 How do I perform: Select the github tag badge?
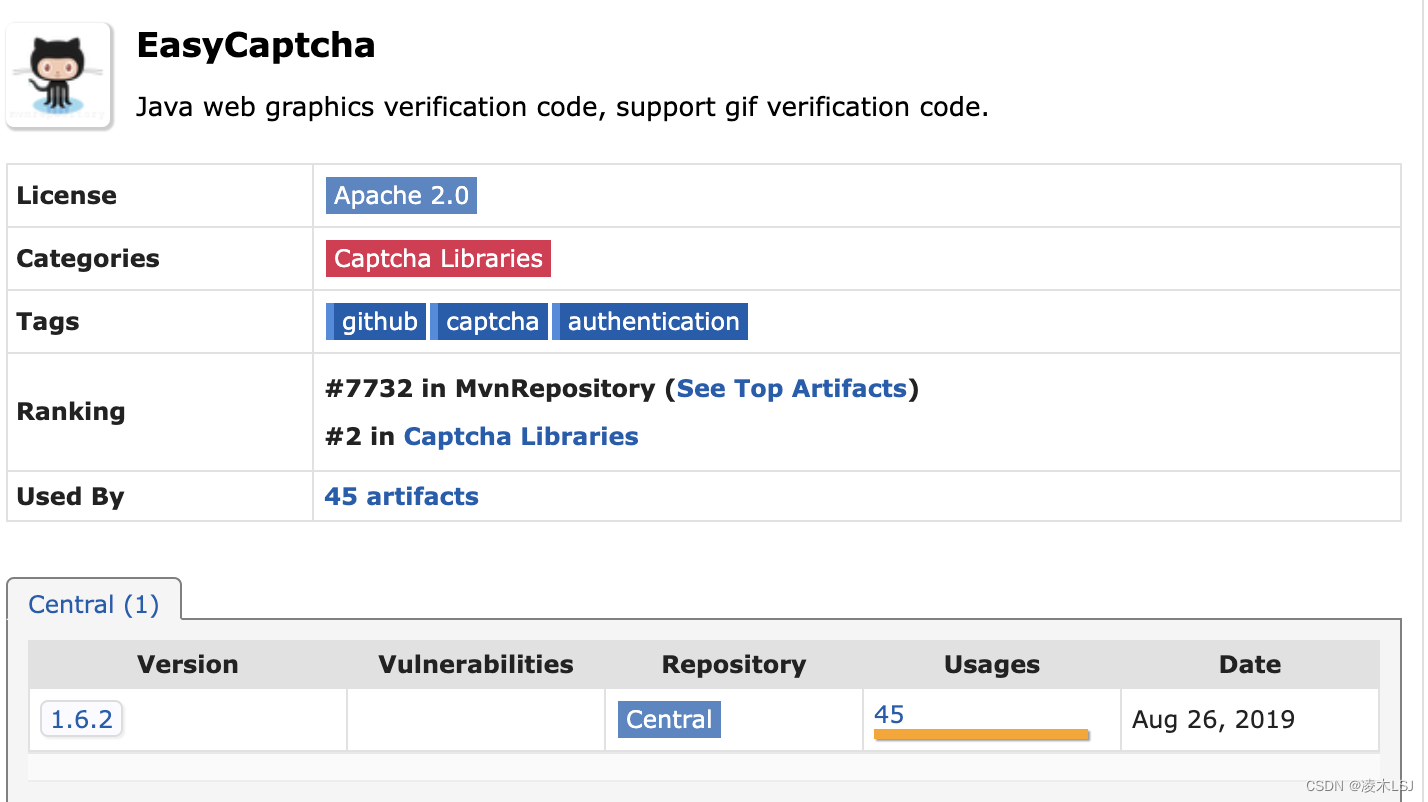coord(376,321)
